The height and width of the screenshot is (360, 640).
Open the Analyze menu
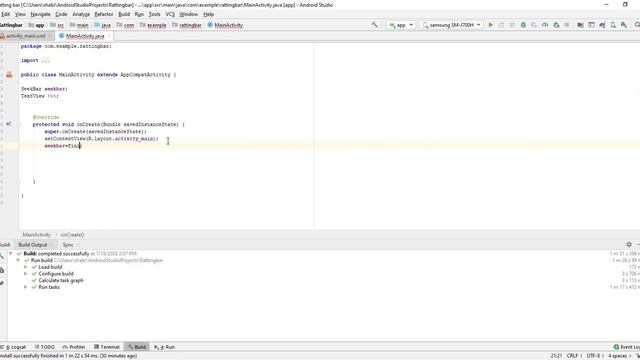(81, 14)
